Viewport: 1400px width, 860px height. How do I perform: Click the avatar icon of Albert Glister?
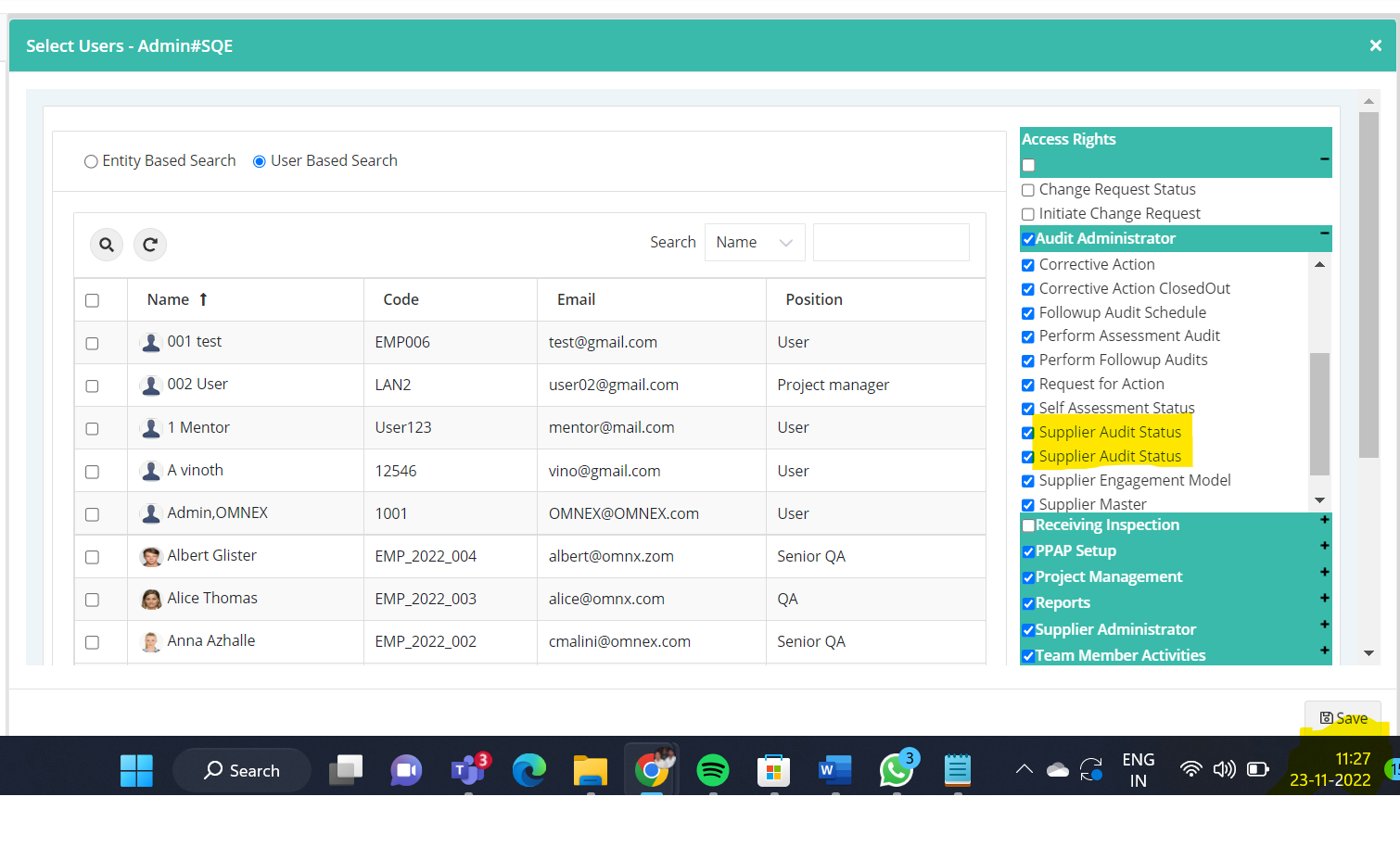[151, 556]
